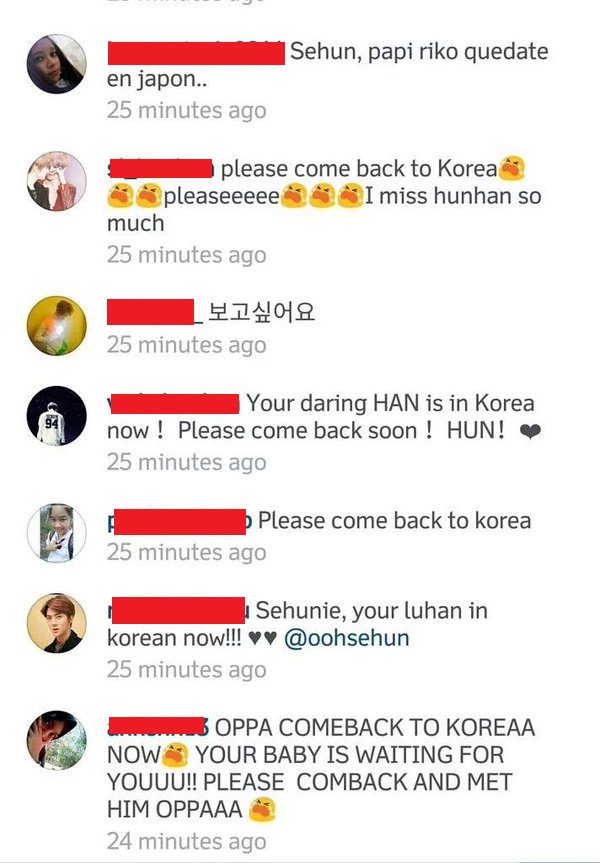The height and width of the screenshot is (863, 600).
Task: Click the '24 minutes ago' timestamp
Action: tap(187, 842)
